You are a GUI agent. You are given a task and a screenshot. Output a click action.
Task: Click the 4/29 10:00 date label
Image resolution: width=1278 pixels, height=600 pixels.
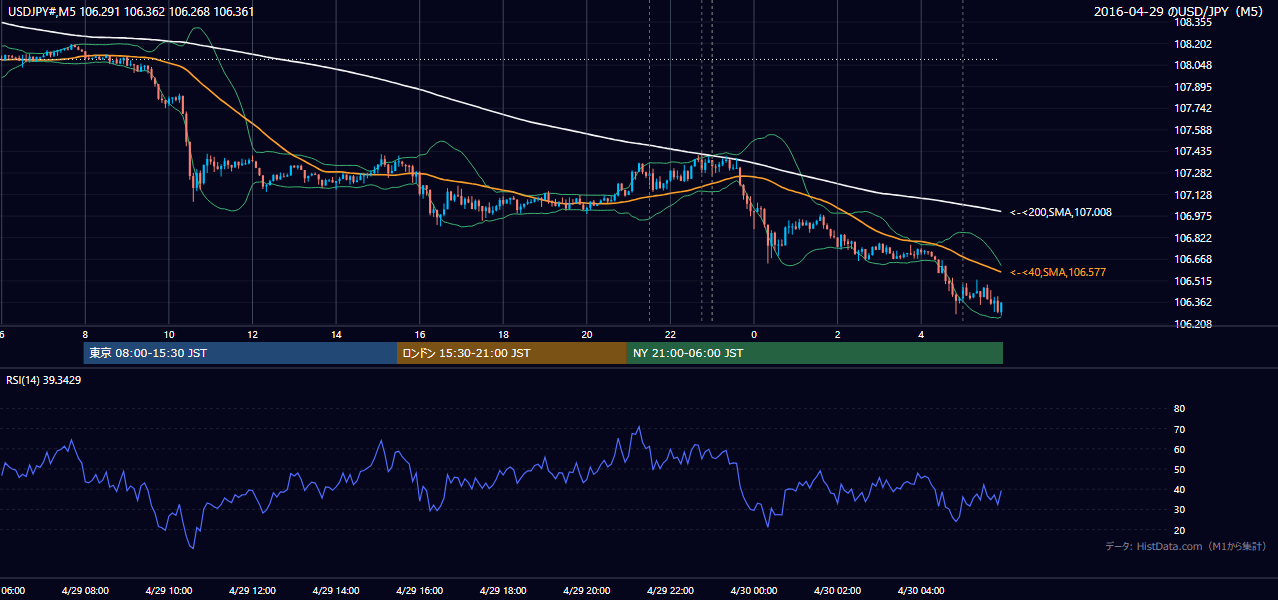pyautogui.click(x=168, y=591)
